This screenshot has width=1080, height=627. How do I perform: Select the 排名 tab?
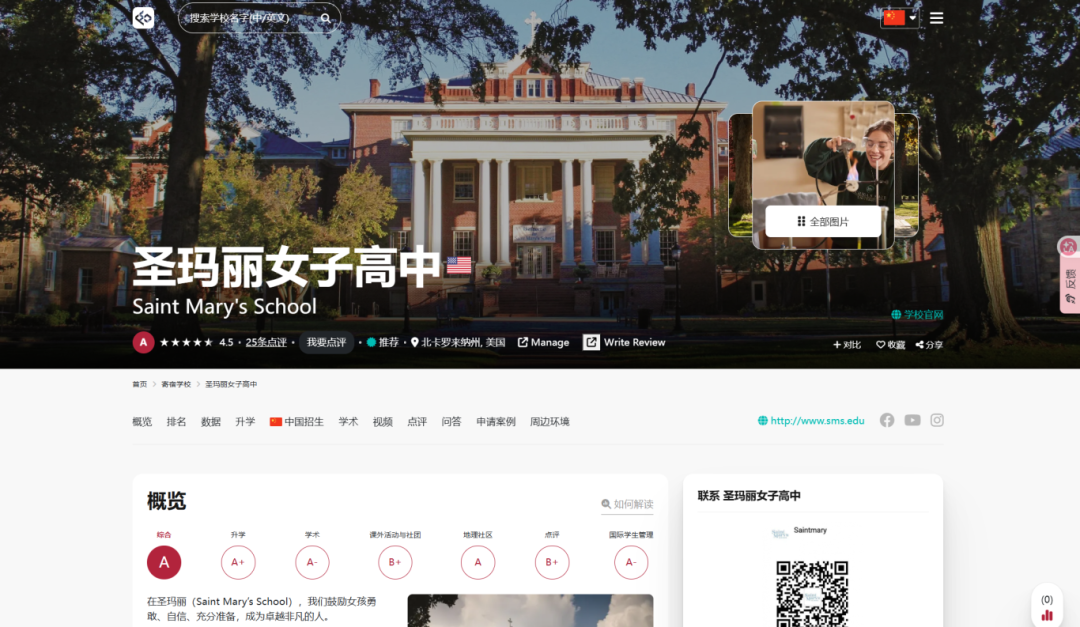pos(176,422)
